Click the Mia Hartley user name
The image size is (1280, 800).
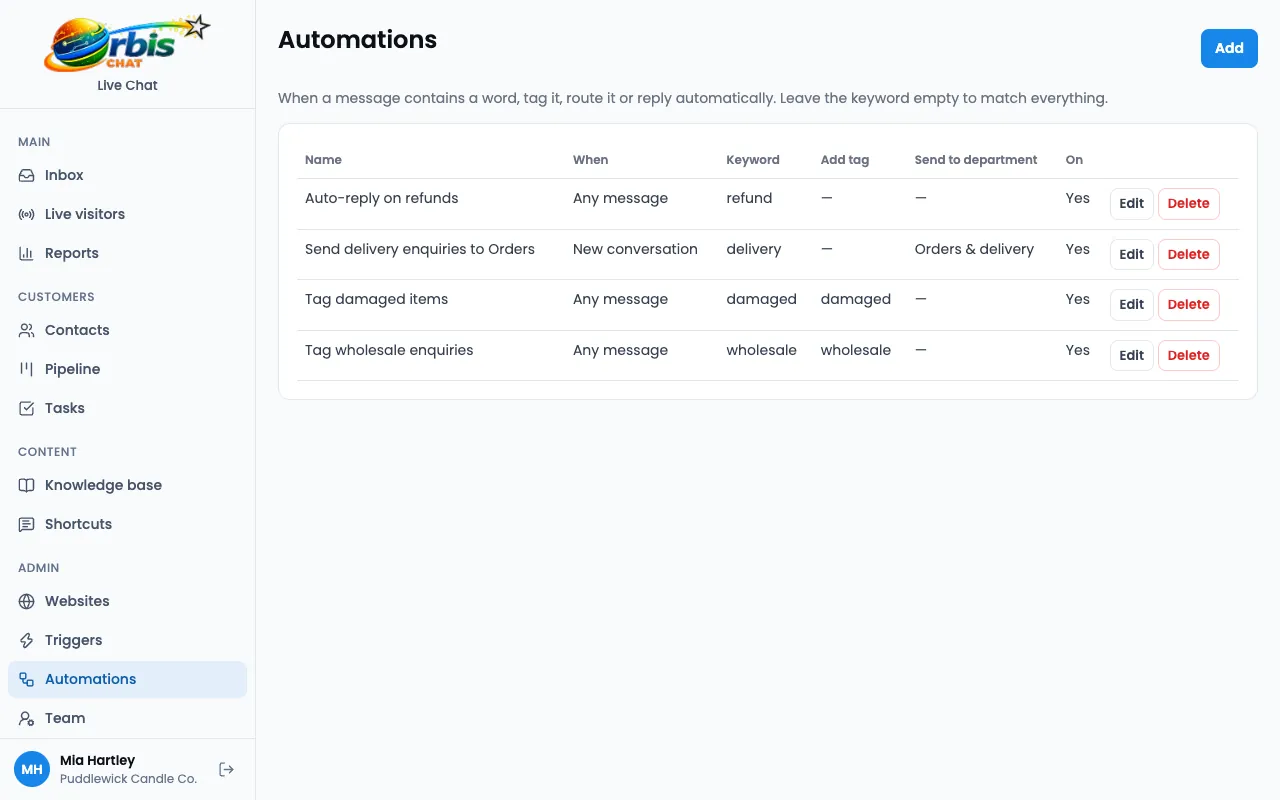pyautogui.click(x=97, y=760)
